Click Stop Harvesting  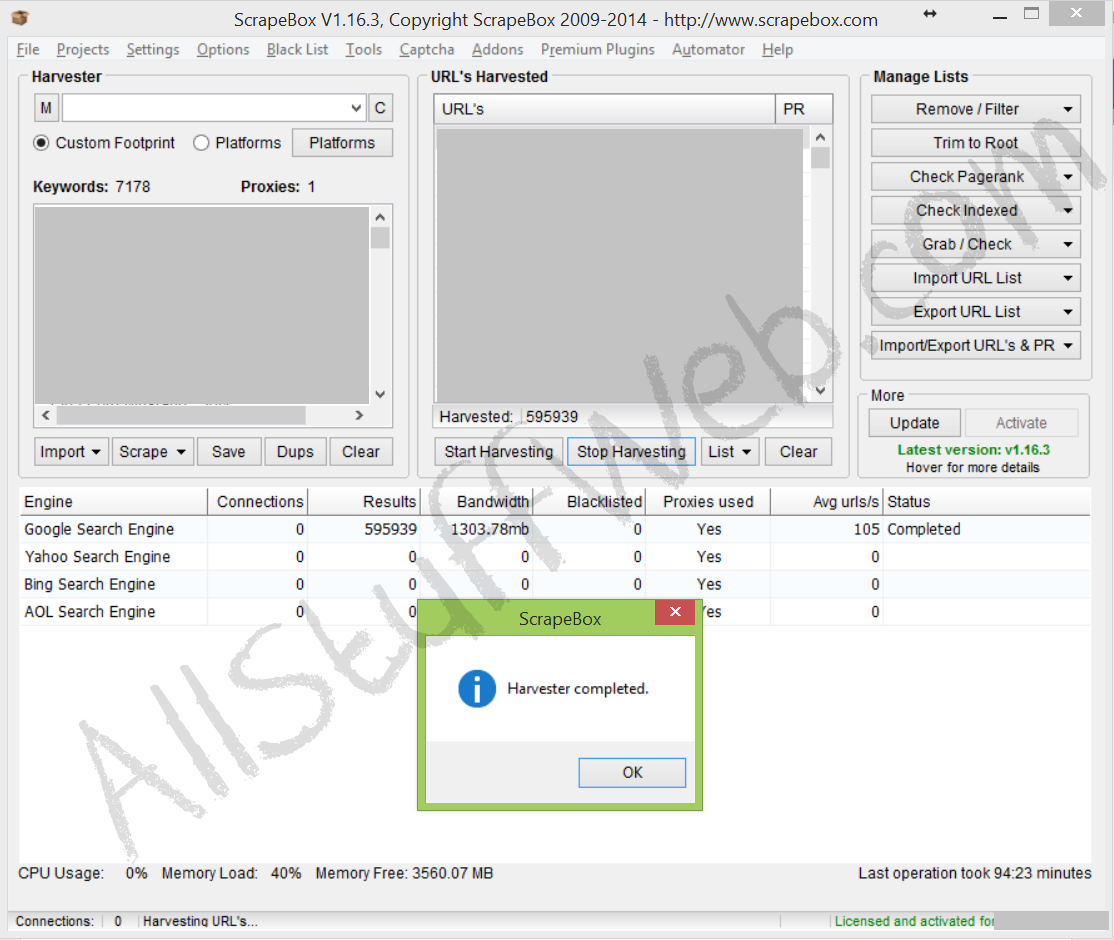631,452
